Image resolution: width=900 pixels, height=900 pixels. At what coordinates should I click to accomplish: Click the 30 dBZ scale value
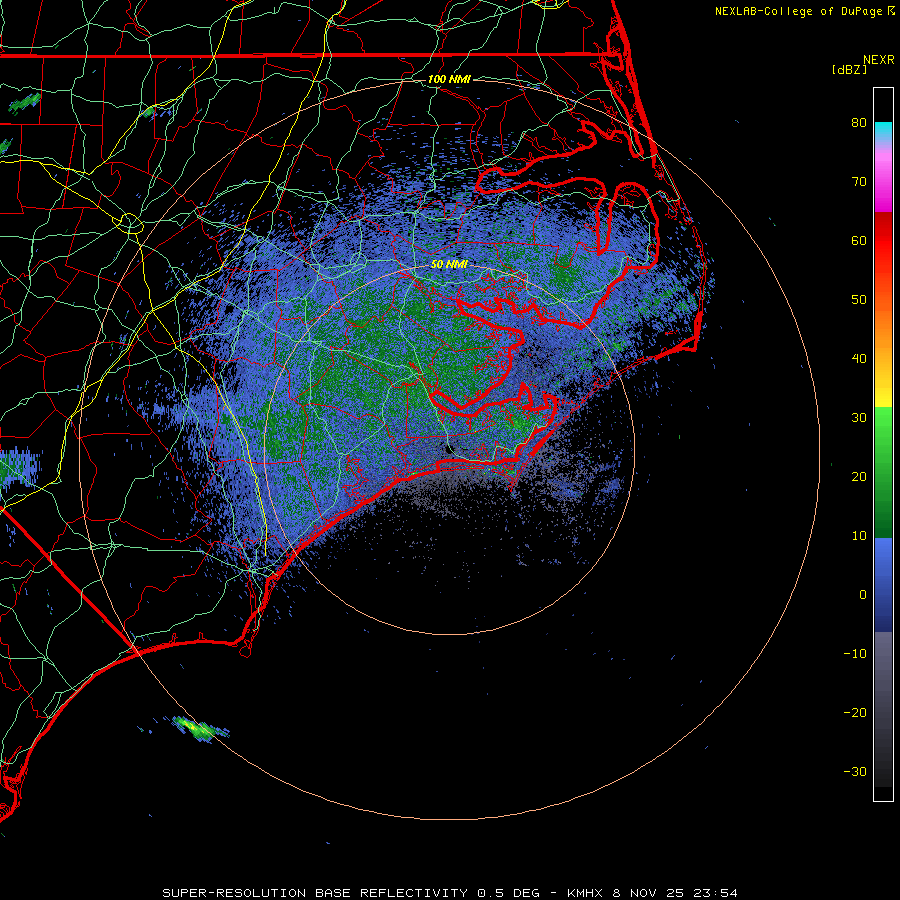(859, 418)
